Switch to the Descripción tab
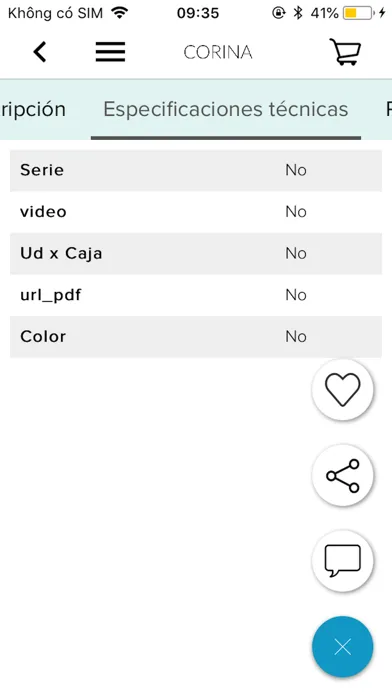 [x=33, y=109]
